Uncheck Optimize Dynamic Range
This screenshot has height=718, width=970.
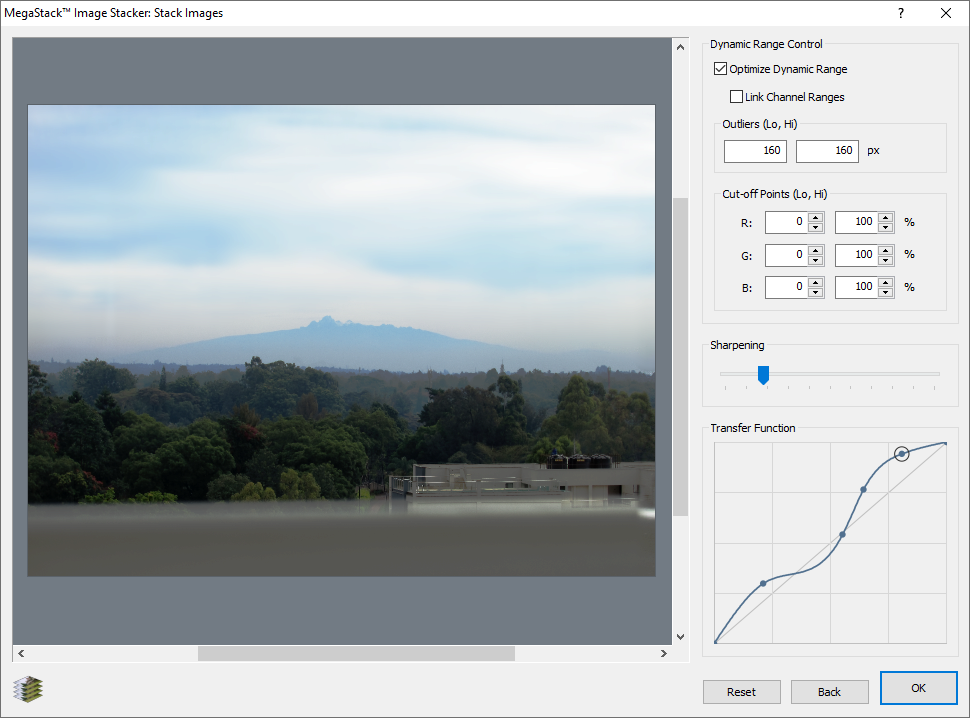720,69
